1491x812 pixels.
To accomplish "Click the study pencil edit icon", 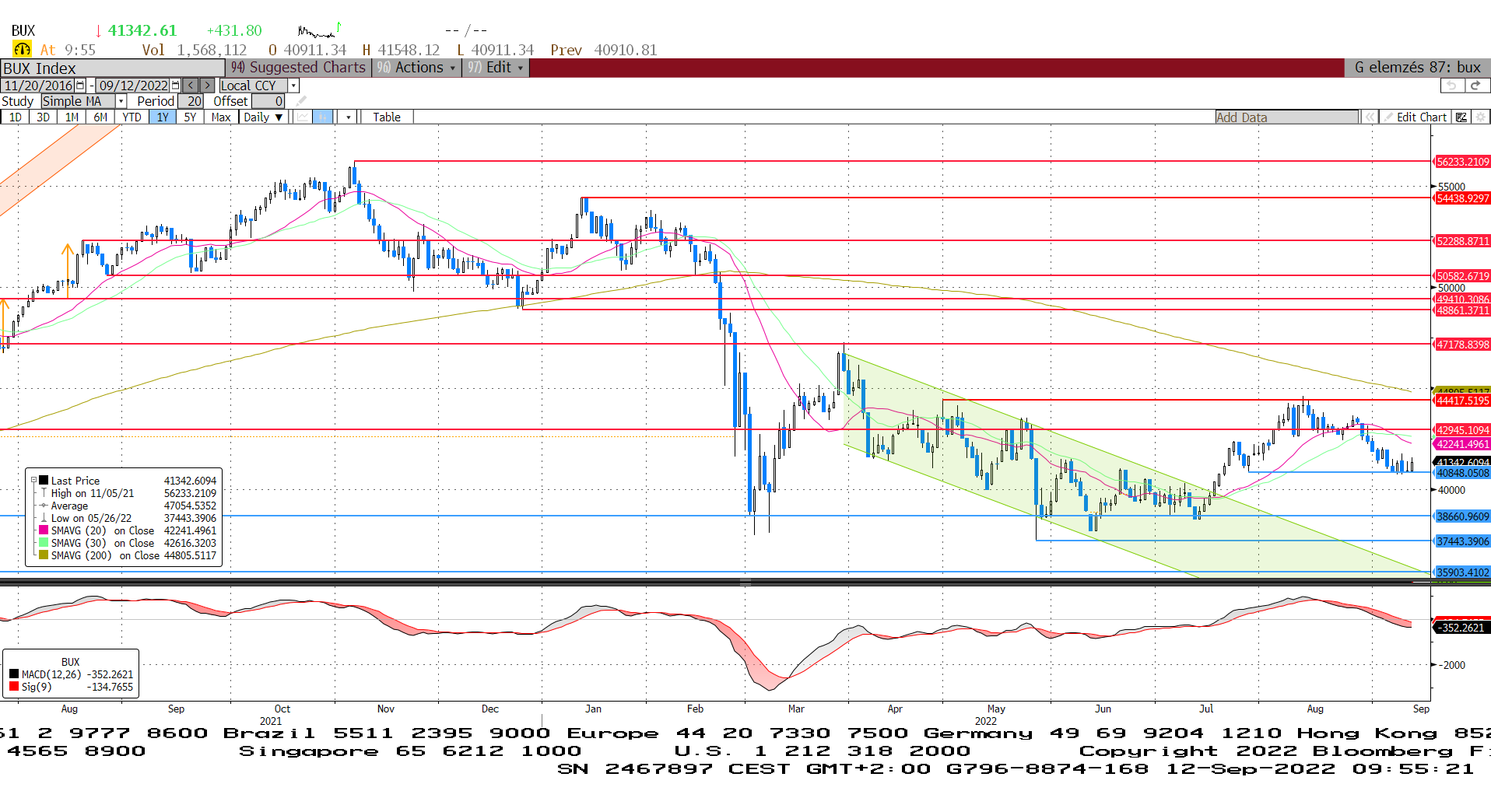I will tap(301, 101).
